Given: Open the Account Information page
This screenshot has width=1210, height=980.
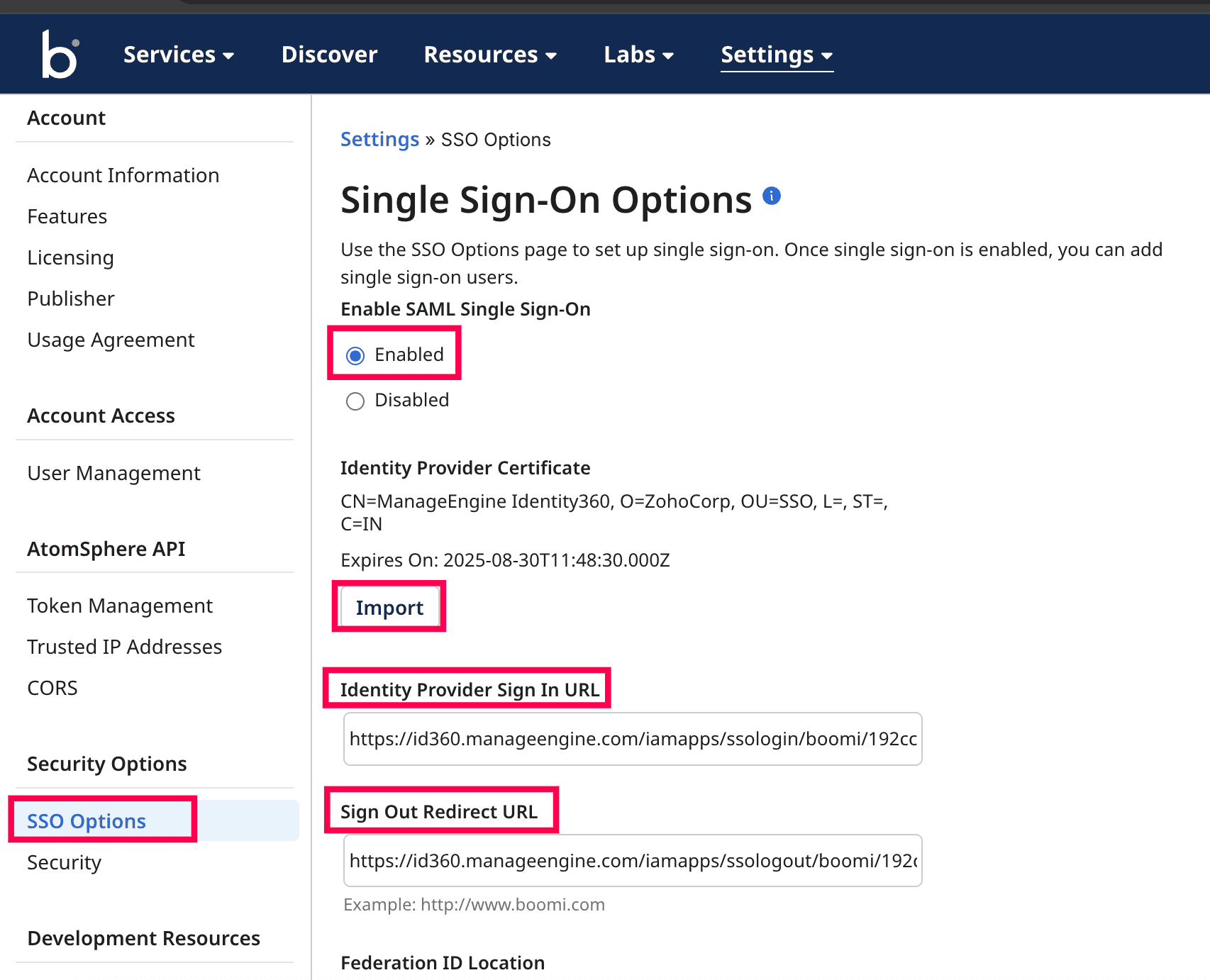Looking at the screenshot, I should click(x=123, y=175).
